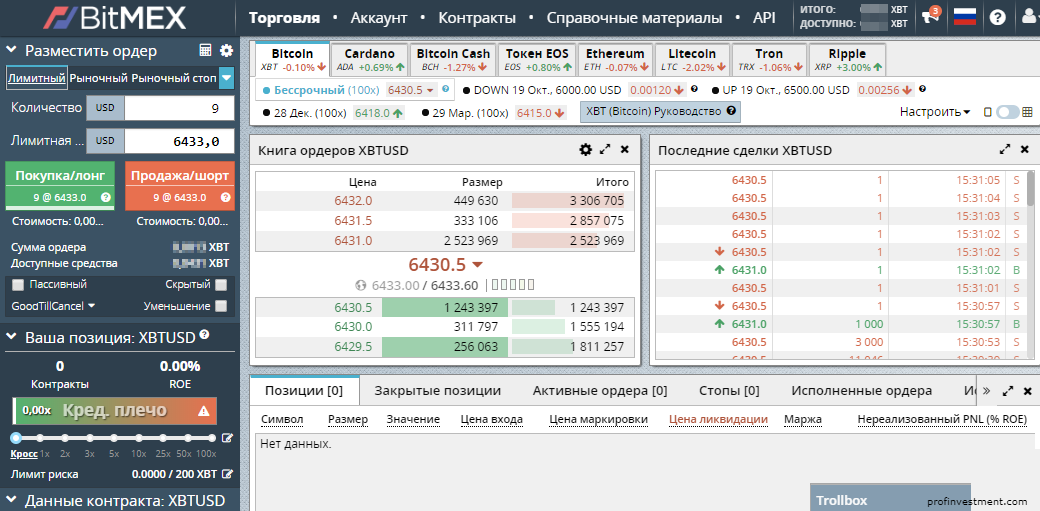This screenshot has width=1040, height=511.
Task: Switch to Cardano ticker tab
Action: tap(369, 60)
